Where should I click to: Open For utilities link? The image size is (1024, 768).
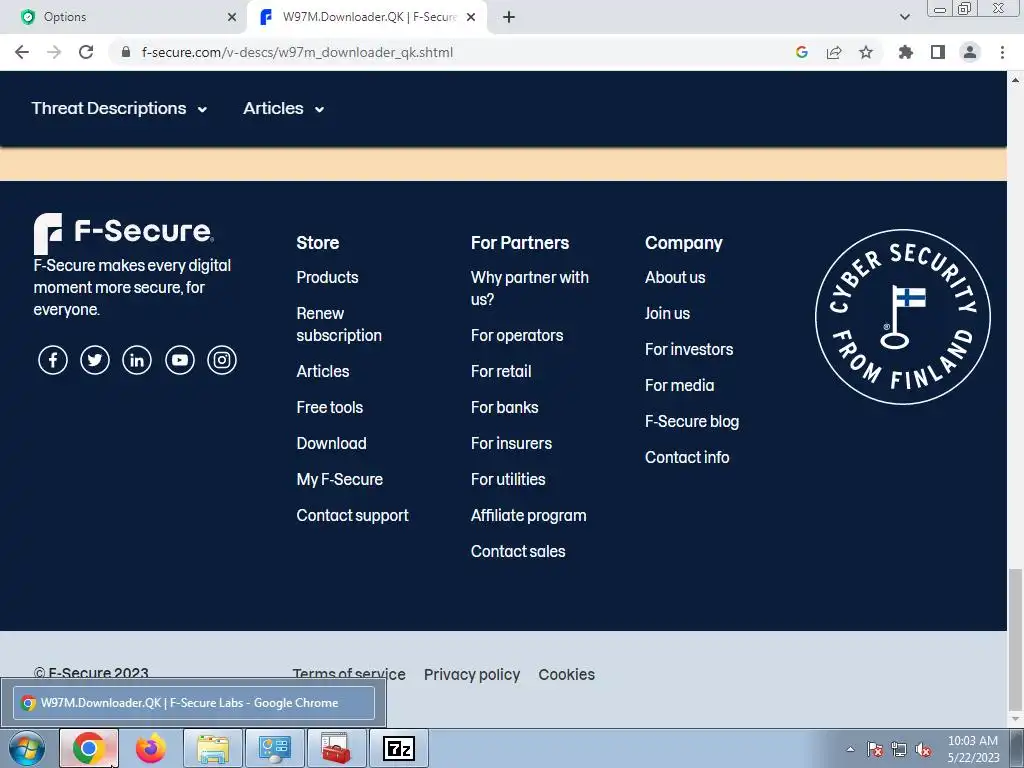pyautogui.click(x=508, y=479)
